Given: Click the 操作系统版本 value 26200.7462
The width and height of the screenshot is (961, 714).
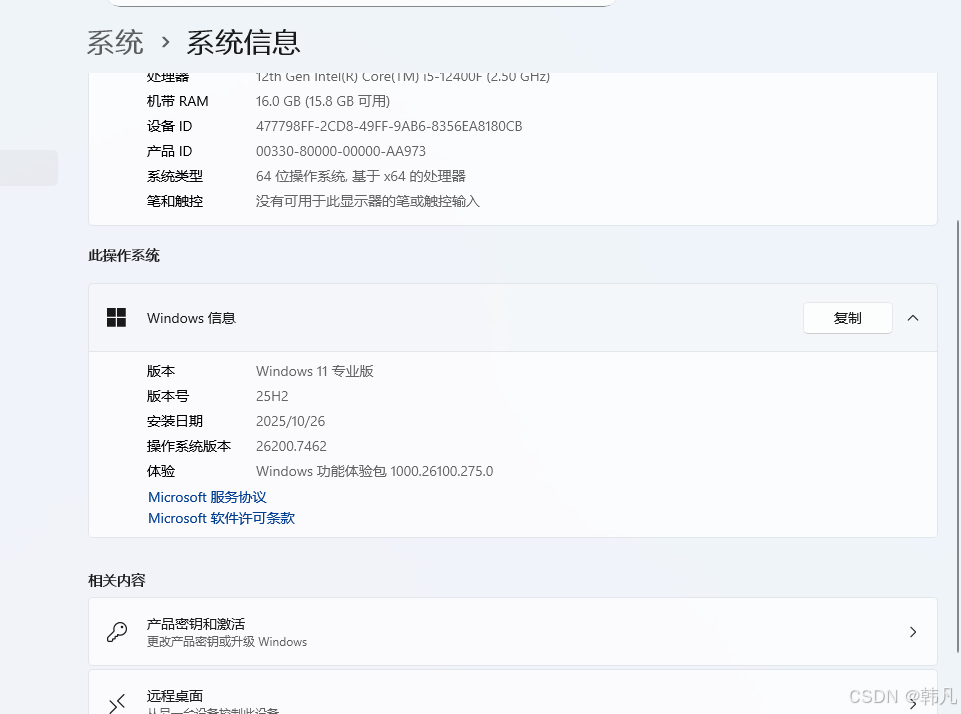Looking at the screenshot, I should pyautogui.click(x=291, y=446).
